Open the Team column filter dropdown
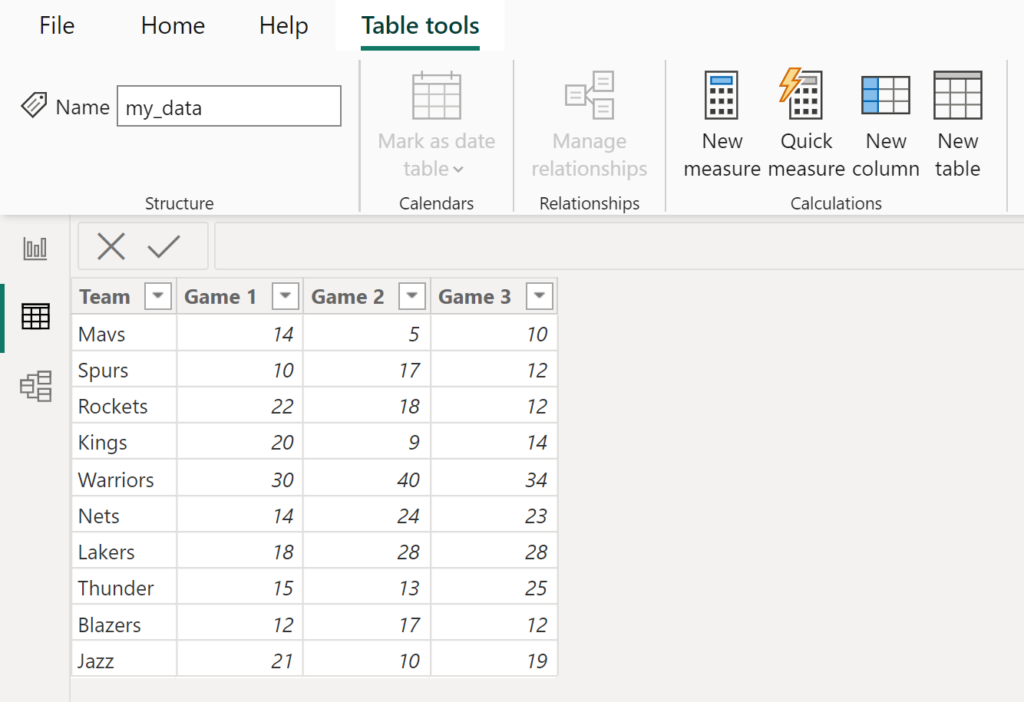The image size is (1024, 702). [x=158, y=297]
